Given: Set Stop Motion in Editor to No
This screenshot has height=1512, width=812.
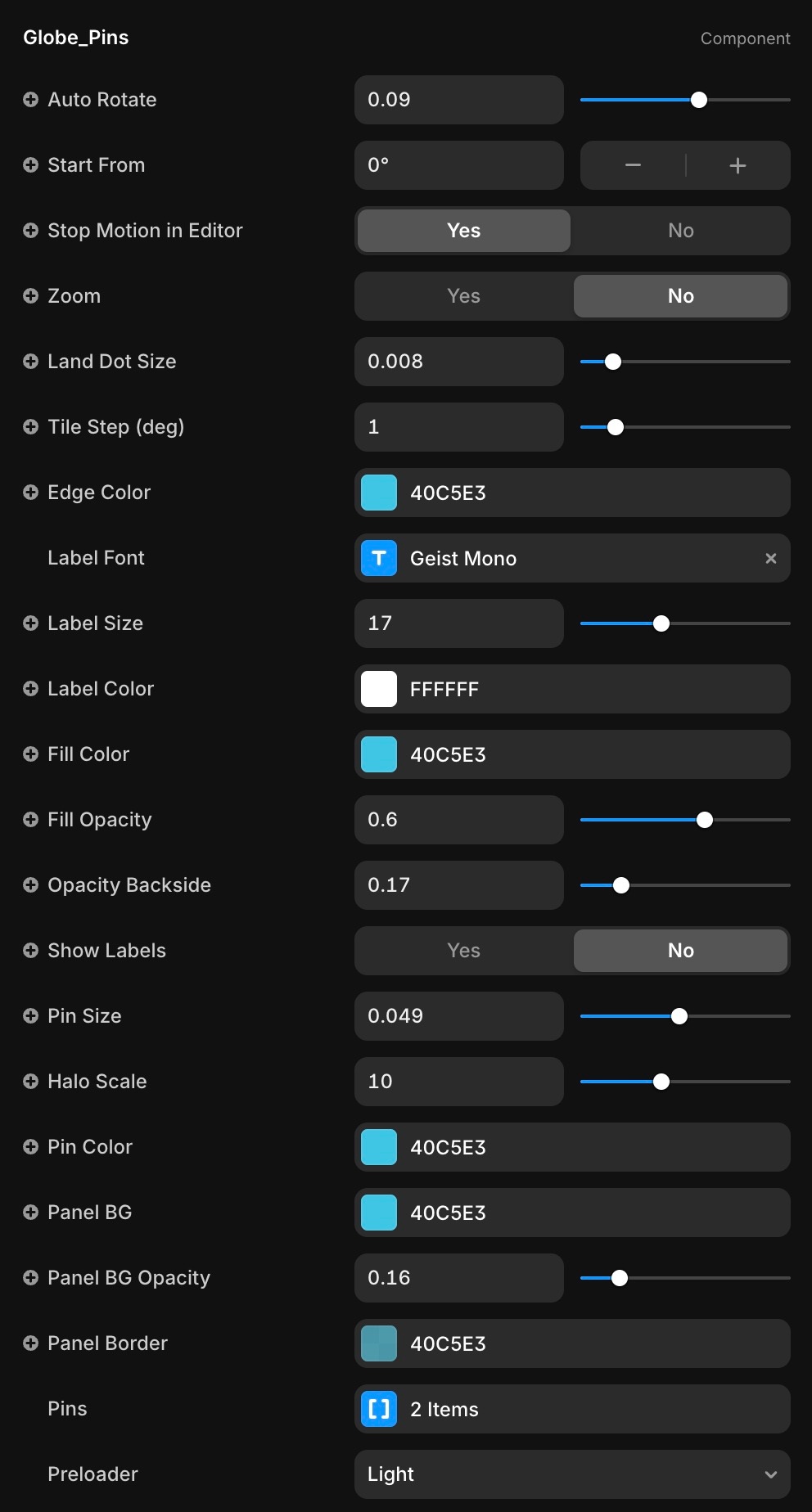Looking at the screenshot, I should click(x=680, y=231).
